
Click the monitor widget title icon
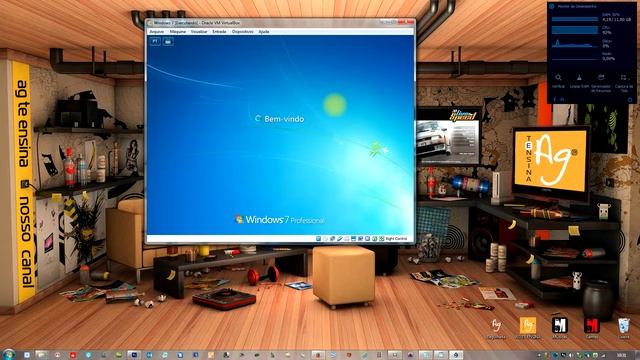coord(552,7)
